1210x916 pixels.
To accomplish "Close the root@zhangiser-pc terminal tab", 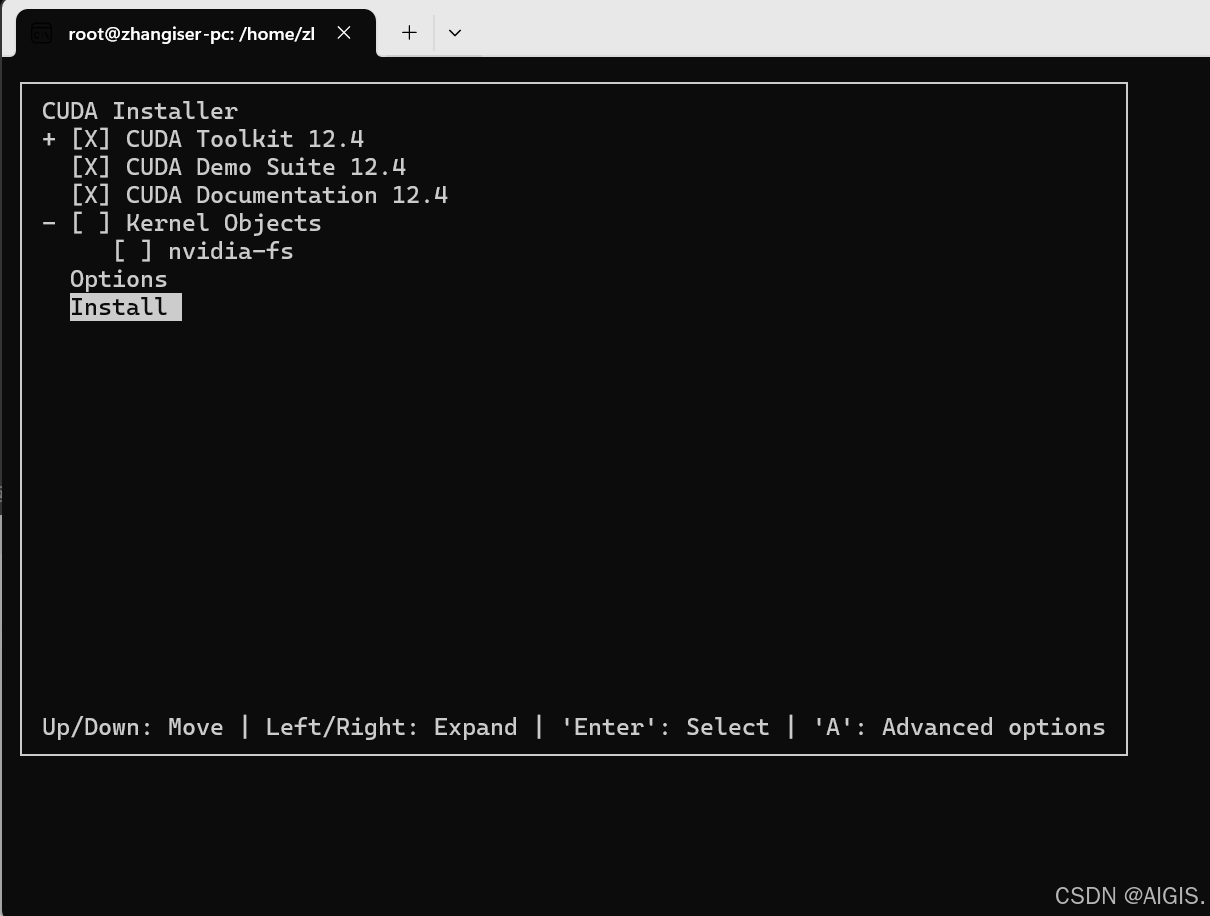I will (x=344, y=33).
